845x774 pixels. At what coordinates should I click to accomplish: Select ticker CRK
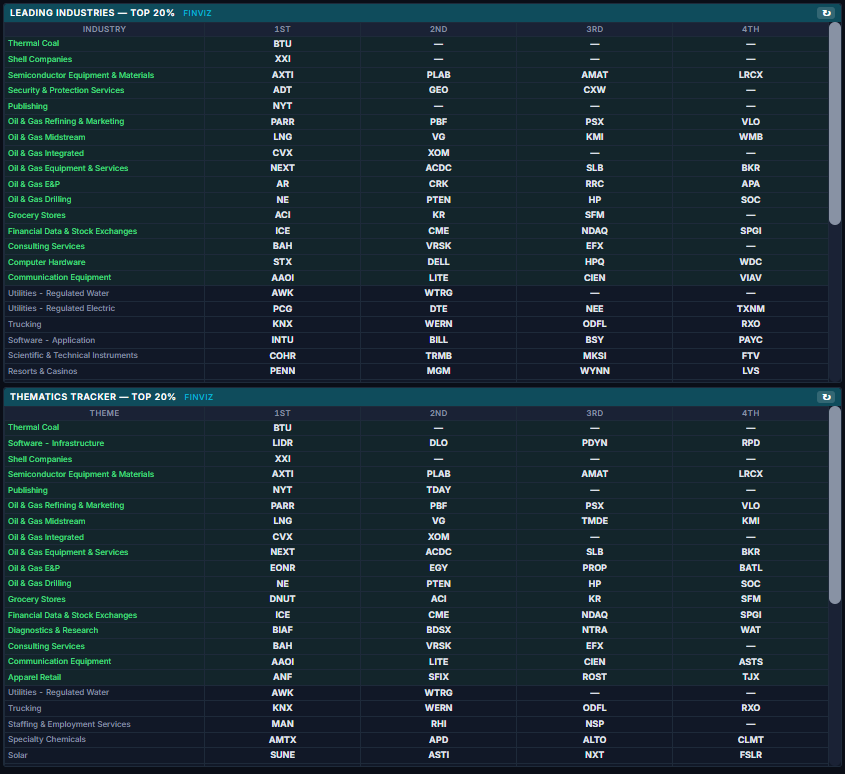(x=439, y=184)
